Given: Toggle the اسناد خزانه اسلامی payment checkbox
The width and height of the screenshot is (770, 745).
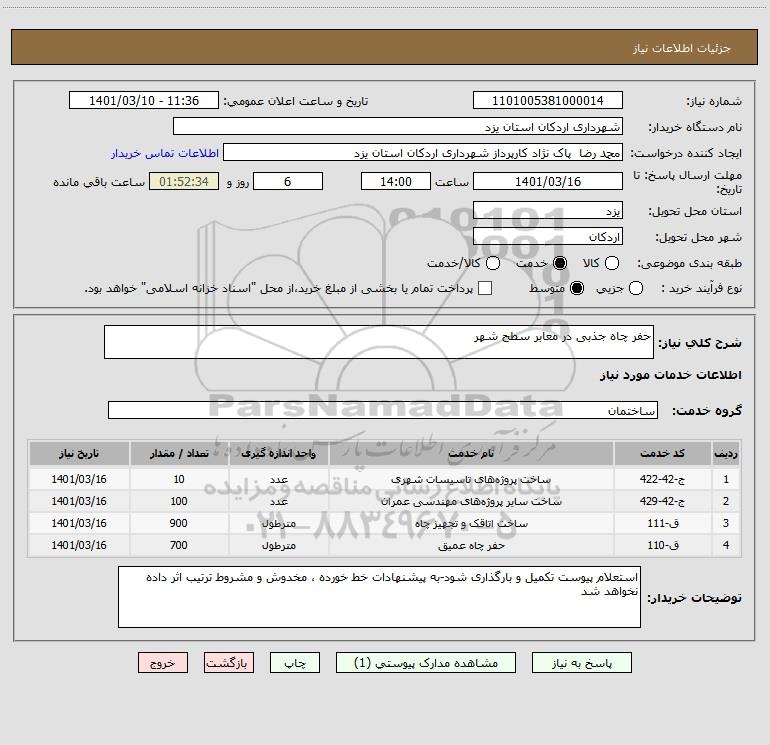Looking at the screenshot, I should [485, 288].
